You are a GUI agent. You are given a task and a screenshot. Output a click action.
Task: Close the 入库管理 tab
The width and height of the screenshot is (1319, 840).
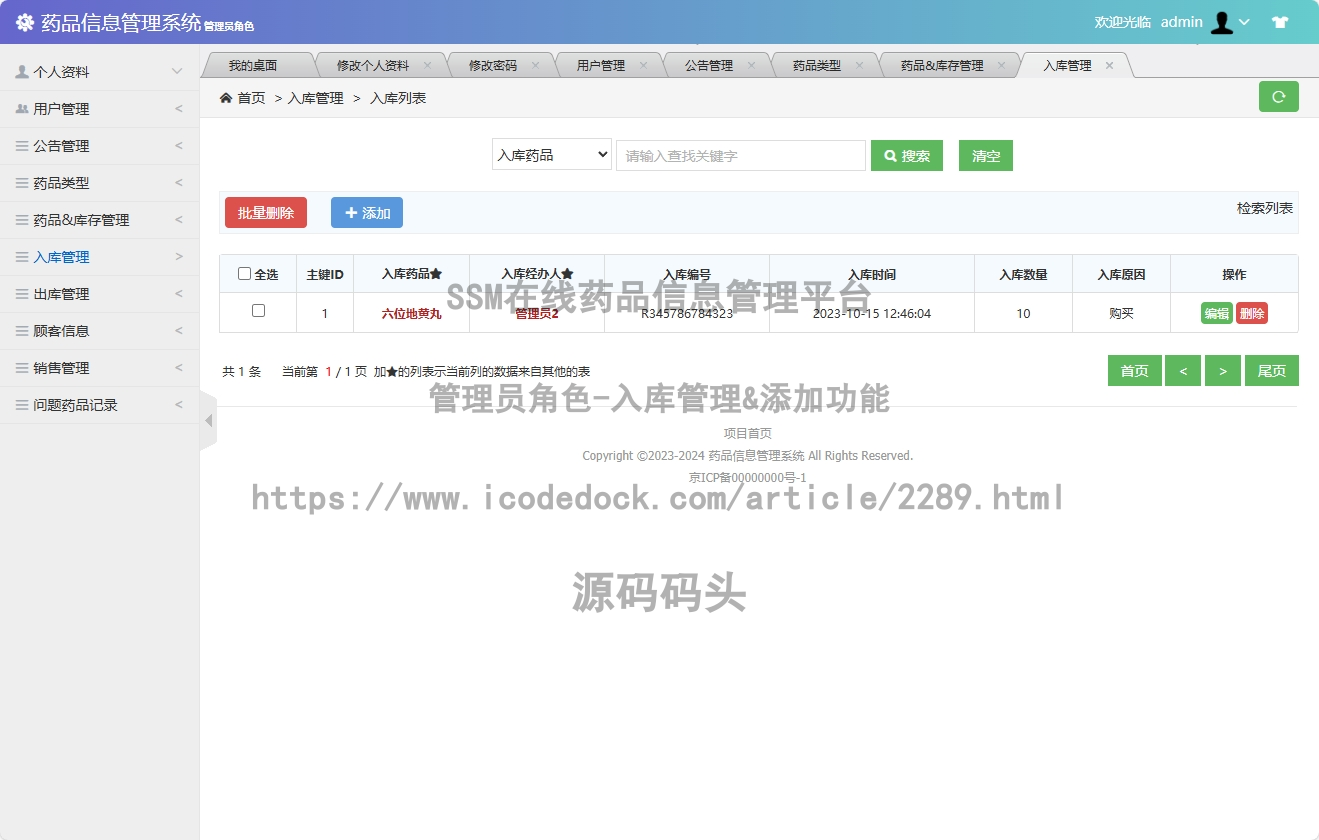(x=1109, y=65)
